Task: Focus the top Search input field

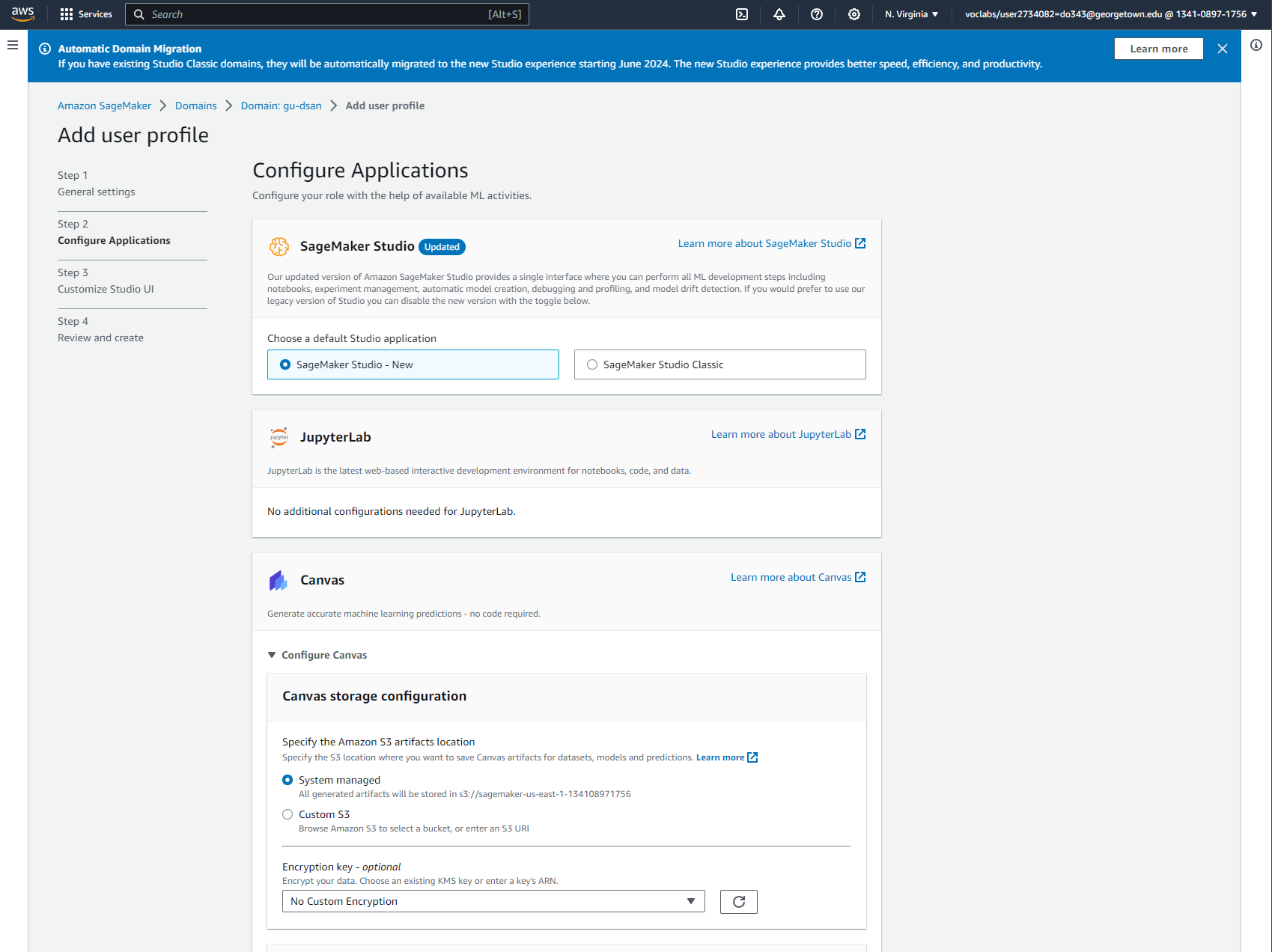Action: point(327,14)
